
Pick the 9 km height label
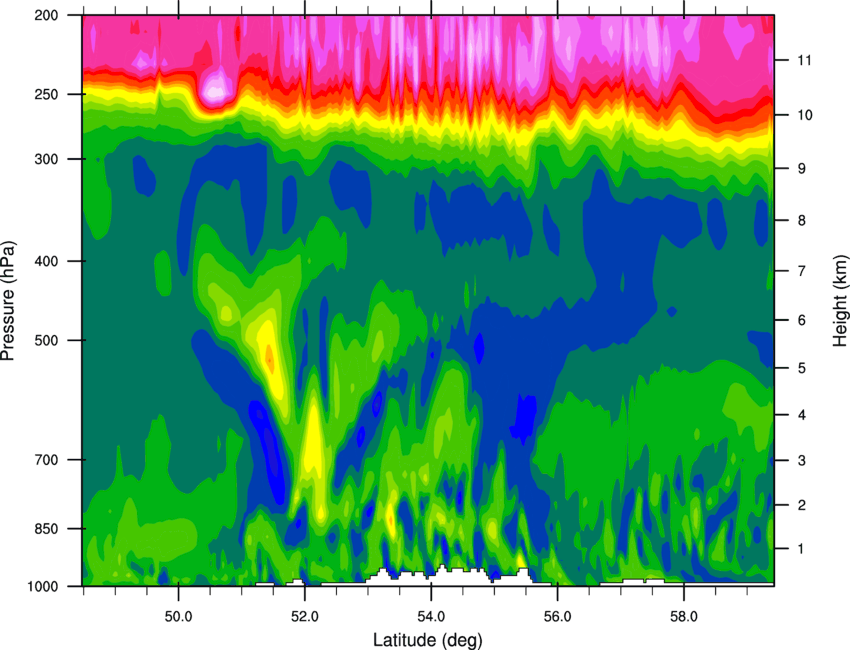(x=801, y=169)
